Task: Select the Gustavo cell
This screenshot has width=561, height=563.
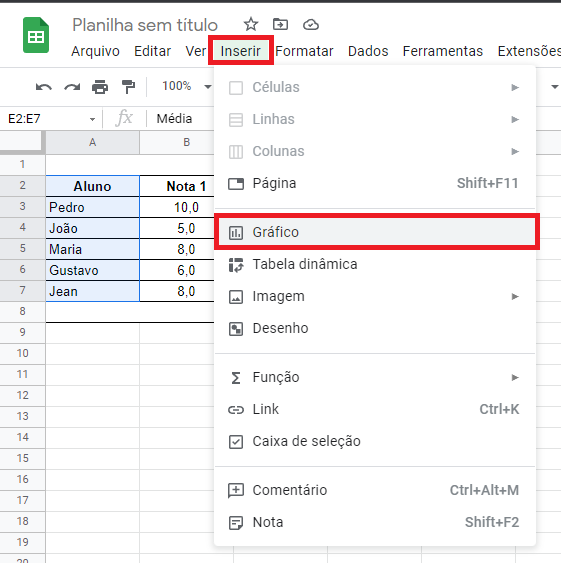Action: 93,270
